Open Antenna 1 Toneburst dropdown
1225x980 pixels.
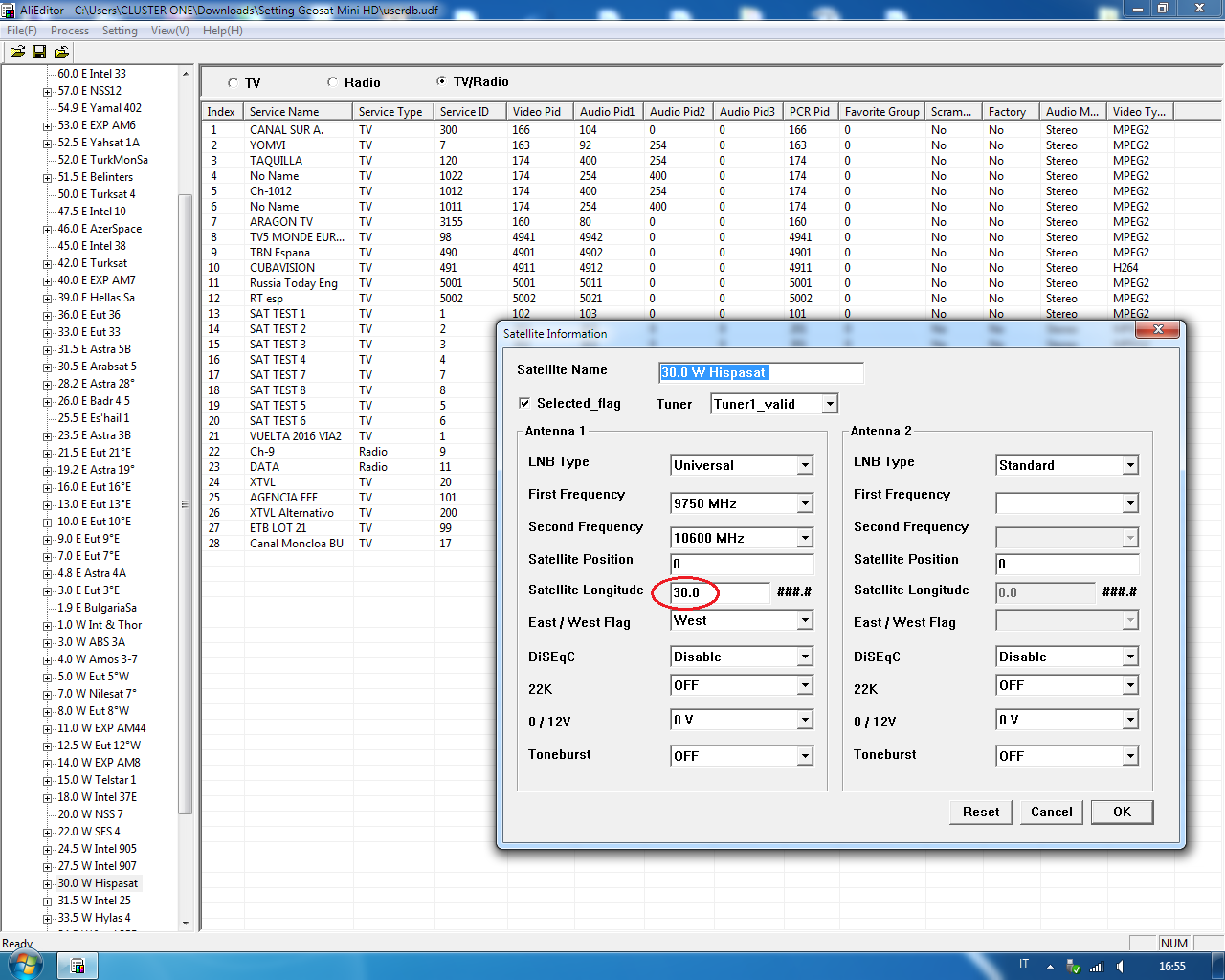(805, 756)
